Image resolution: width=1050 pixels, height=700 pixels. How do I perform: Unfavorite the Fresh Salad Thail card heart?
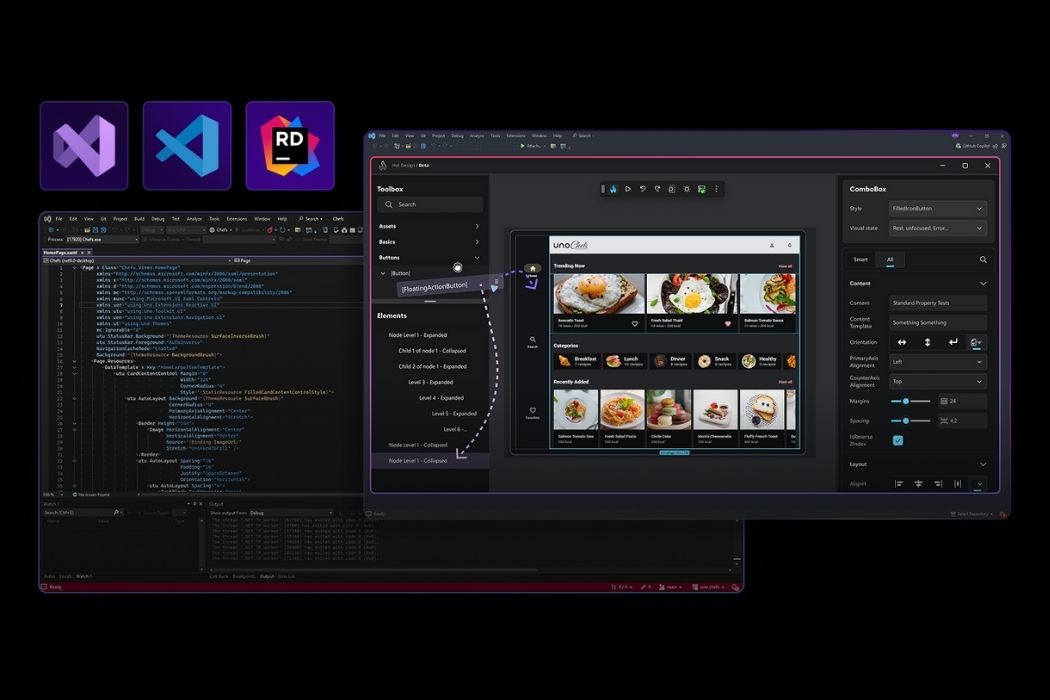(727, 324)
